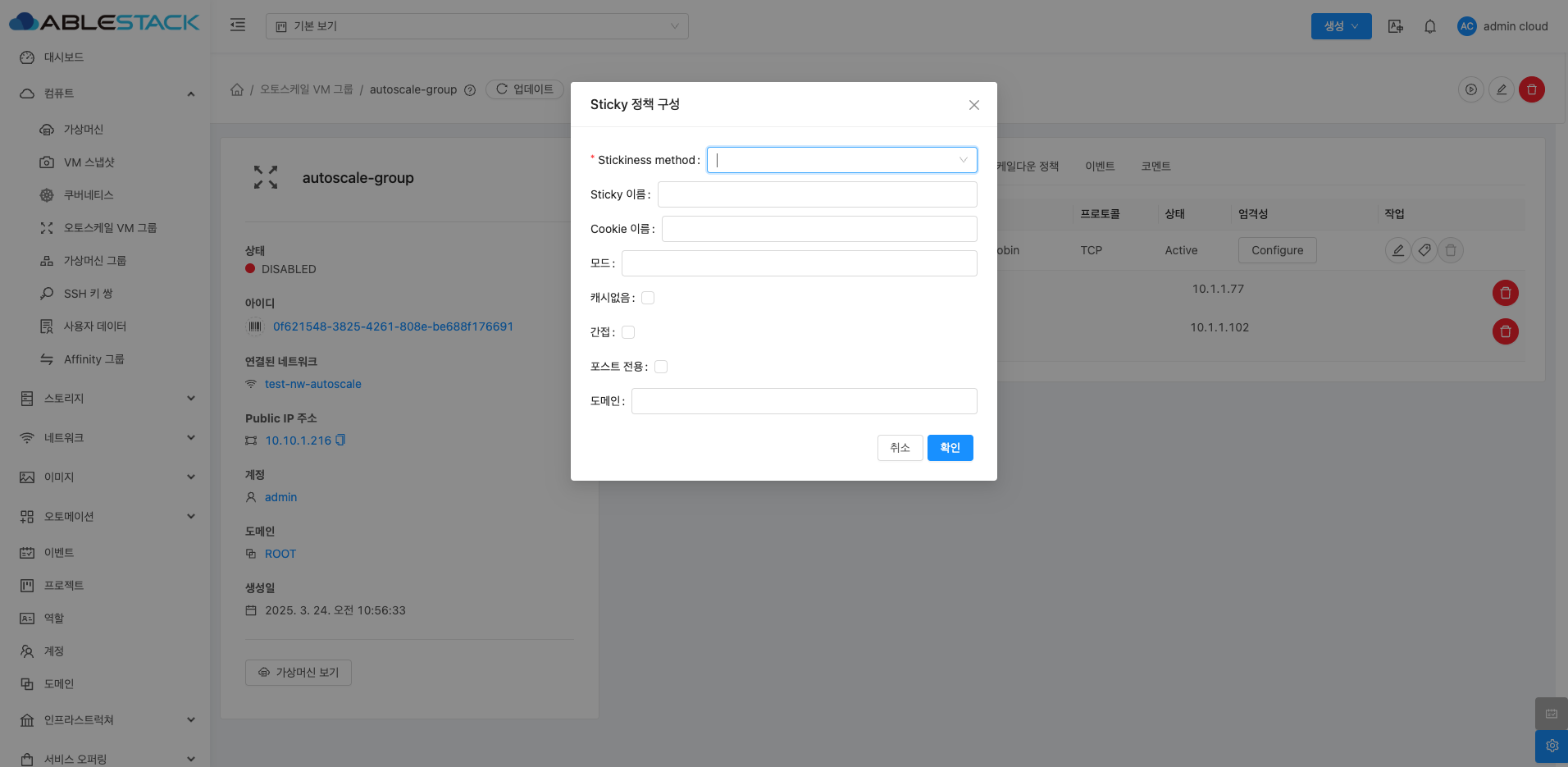This screenshot has height=767, width=1568.
Task: Open the Stickiness method dropdown
Action: [x=841, y=160]
